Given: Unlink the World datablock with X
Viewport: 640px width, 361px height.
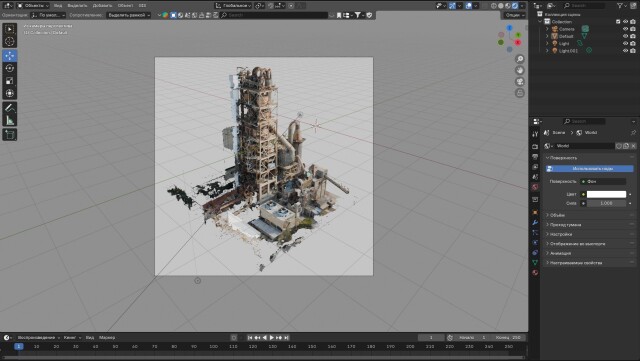Looking at the screenshot, I should pyautogui.click(x=633, y=146).
